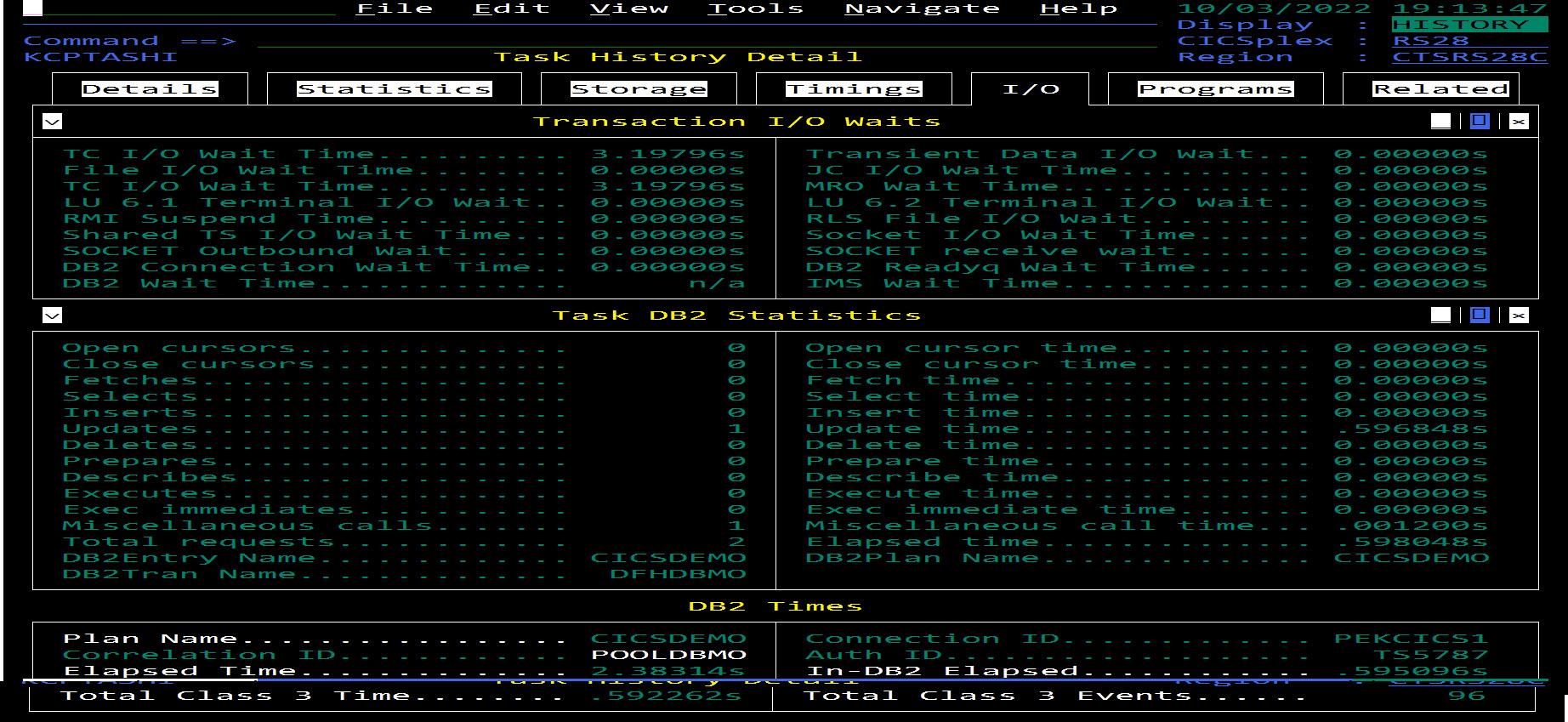Collapse the Transaction I/O Waits panel
Screen dimensions: 1568x722
[52, 122]
